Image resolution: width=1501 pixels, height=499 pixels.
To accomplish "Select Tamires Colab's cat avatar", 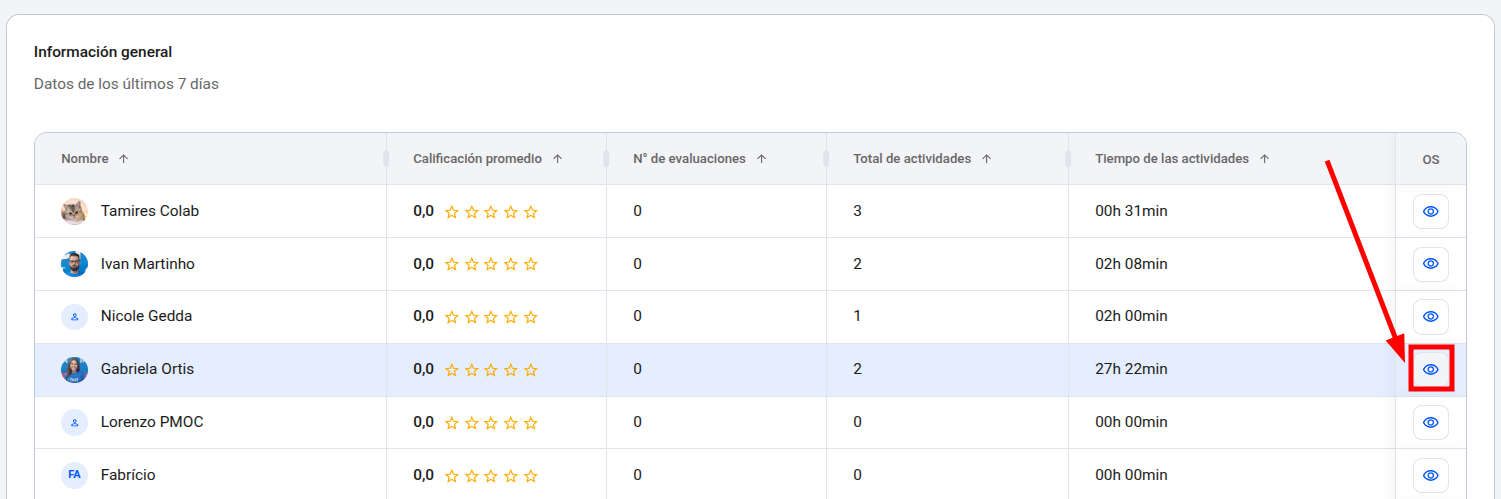I will (74, 211).
